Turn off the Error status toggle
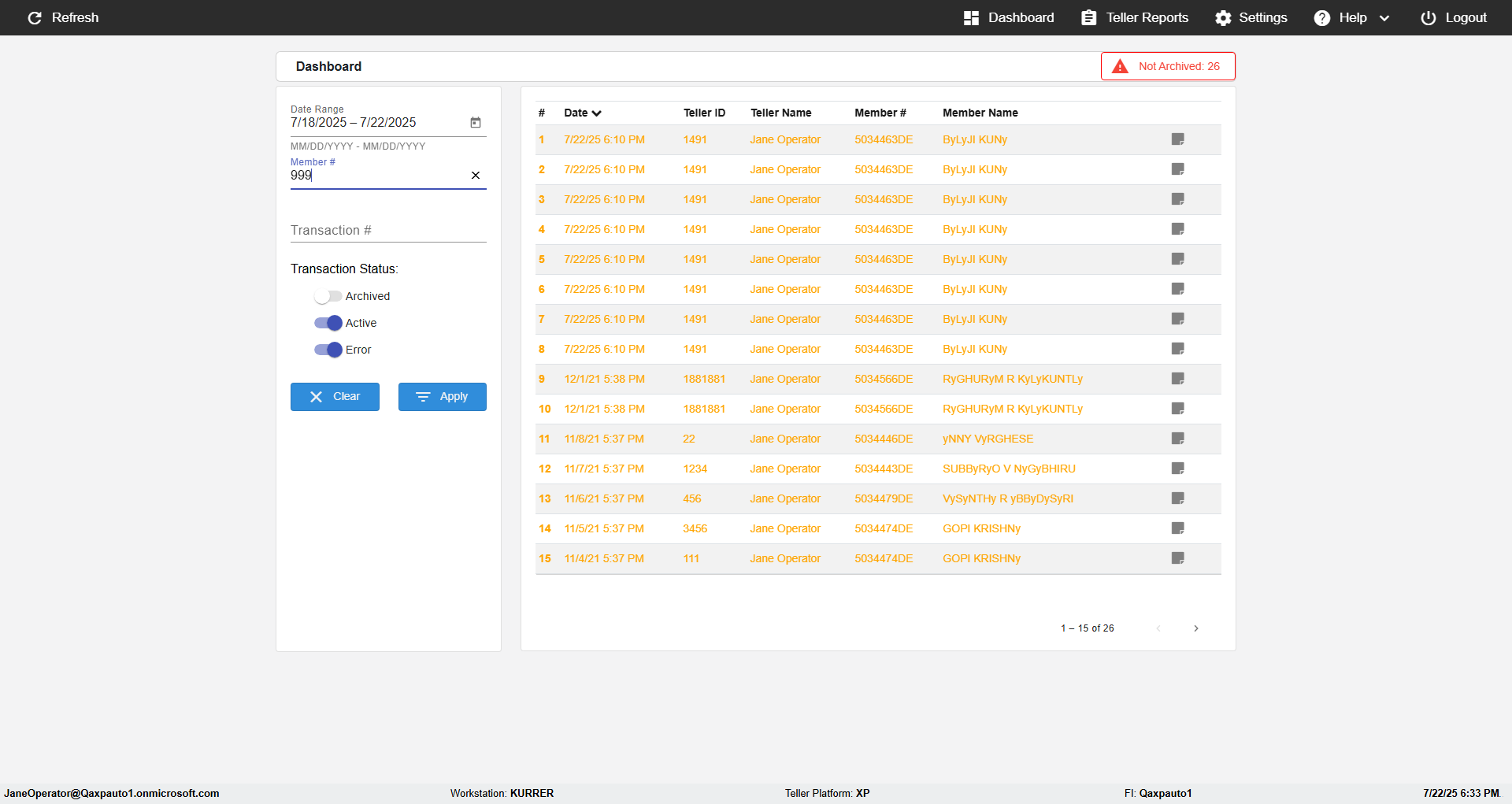 [x=328, y=350]
